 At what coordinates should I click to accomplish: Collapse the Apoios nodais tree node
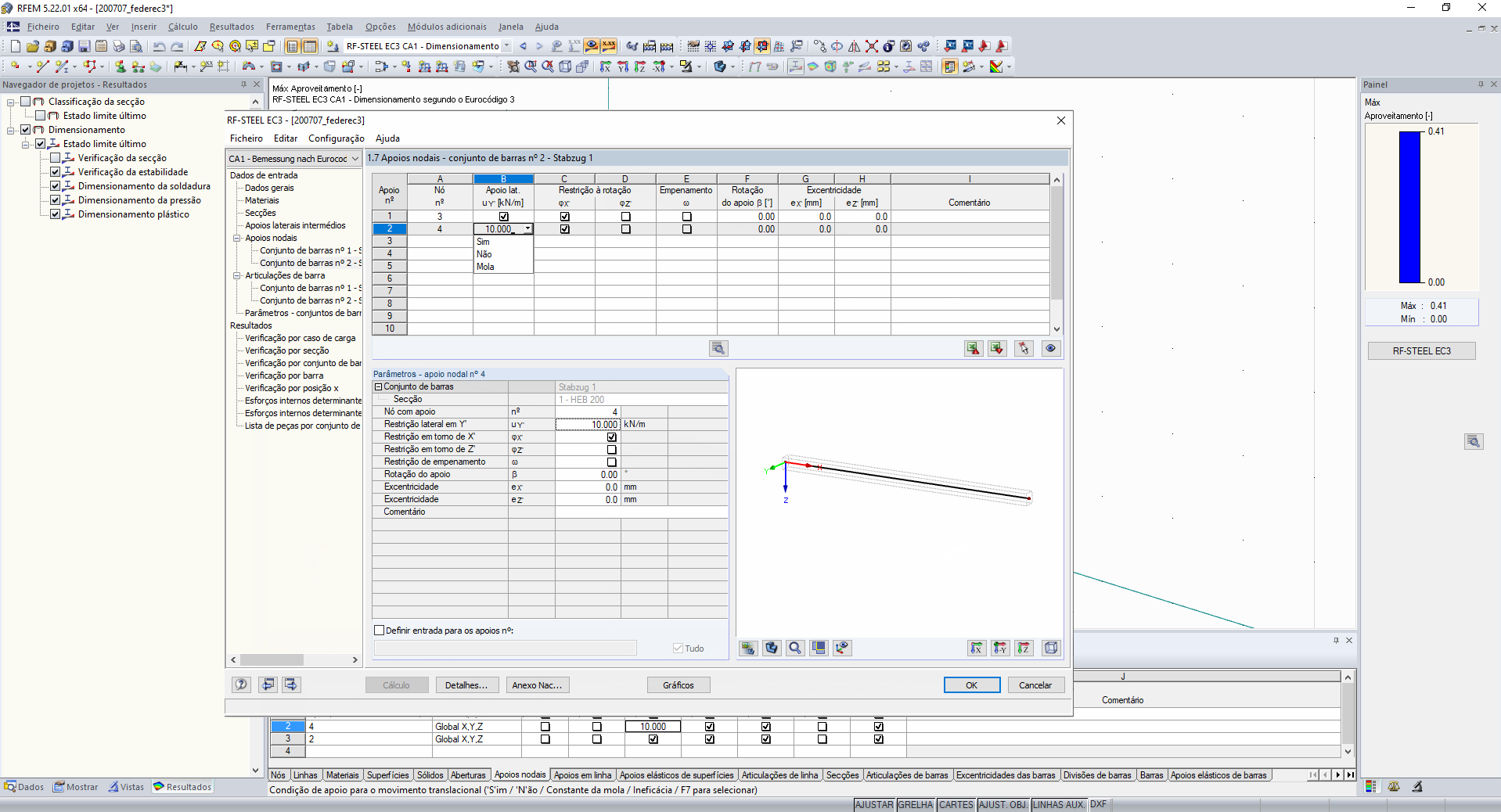(236, 239)
